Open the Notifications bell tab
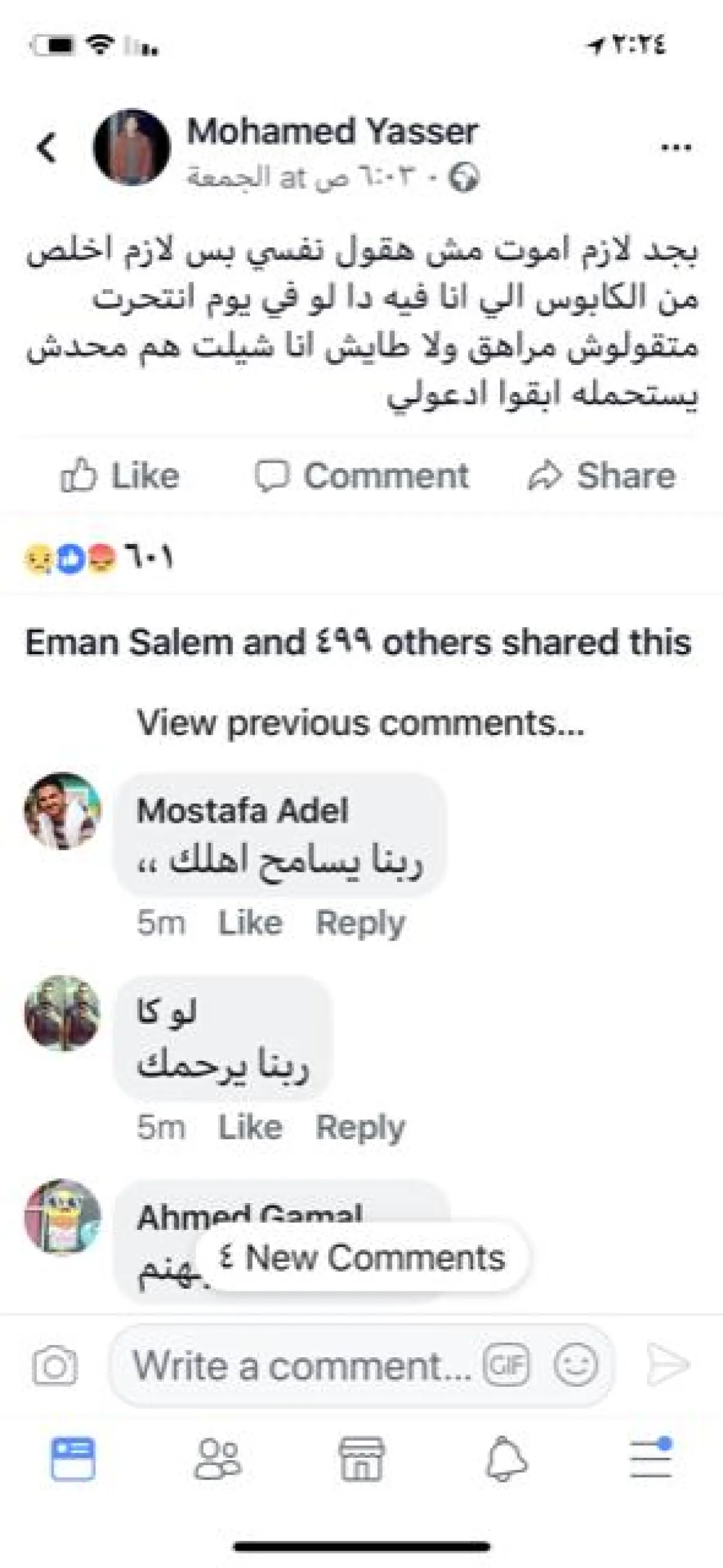Image resolution: width=723 pixels, height=1568 pixels. click(506, 1460)
